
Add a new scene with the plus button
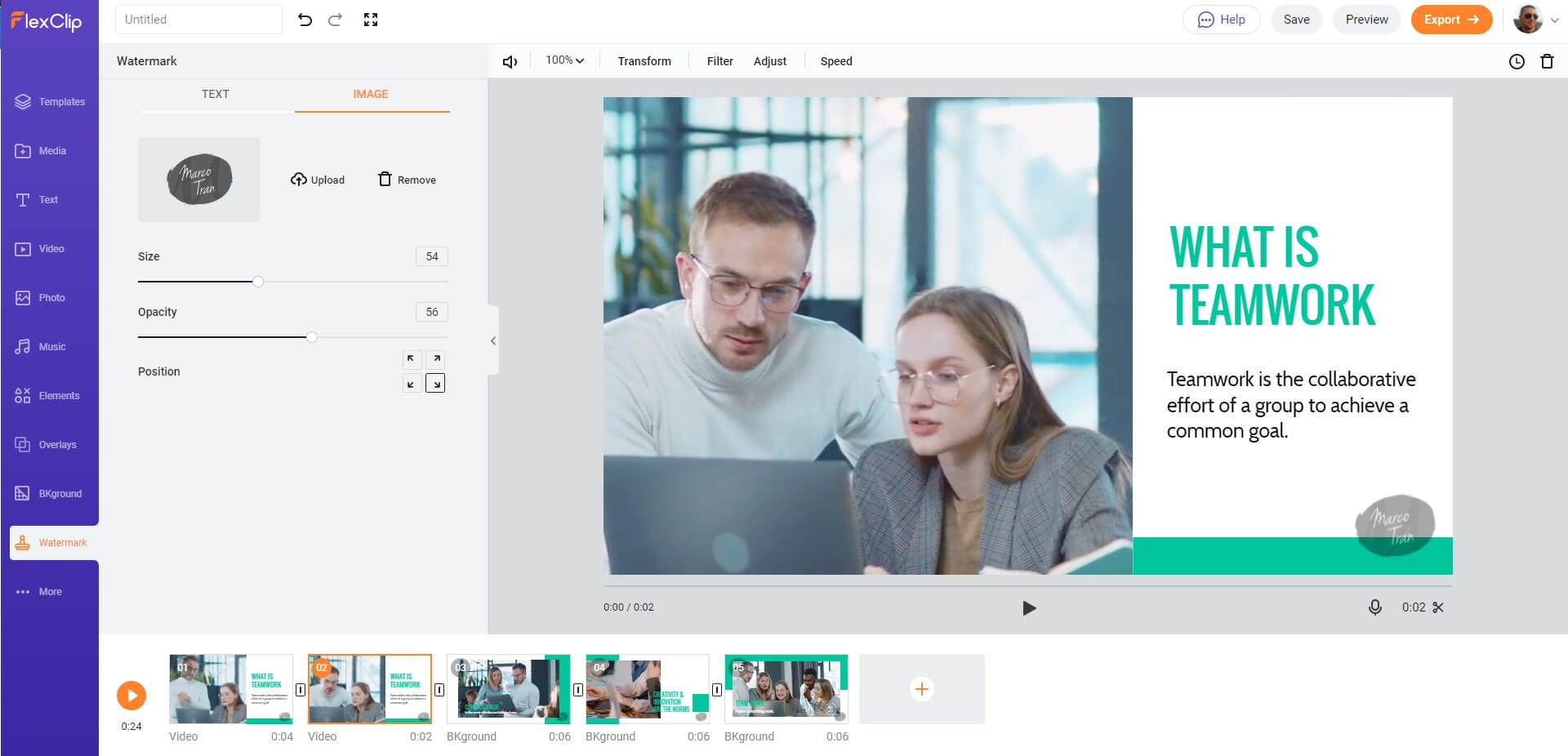pyautogui.click(x=921, y=689)
